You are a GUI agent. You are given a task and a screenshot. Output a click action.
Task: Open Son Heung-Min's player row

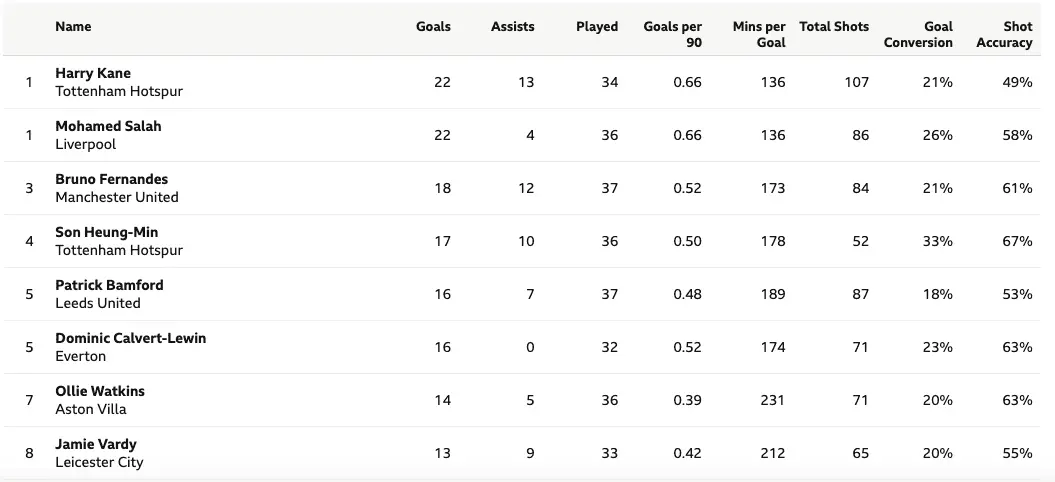[107, 232]
